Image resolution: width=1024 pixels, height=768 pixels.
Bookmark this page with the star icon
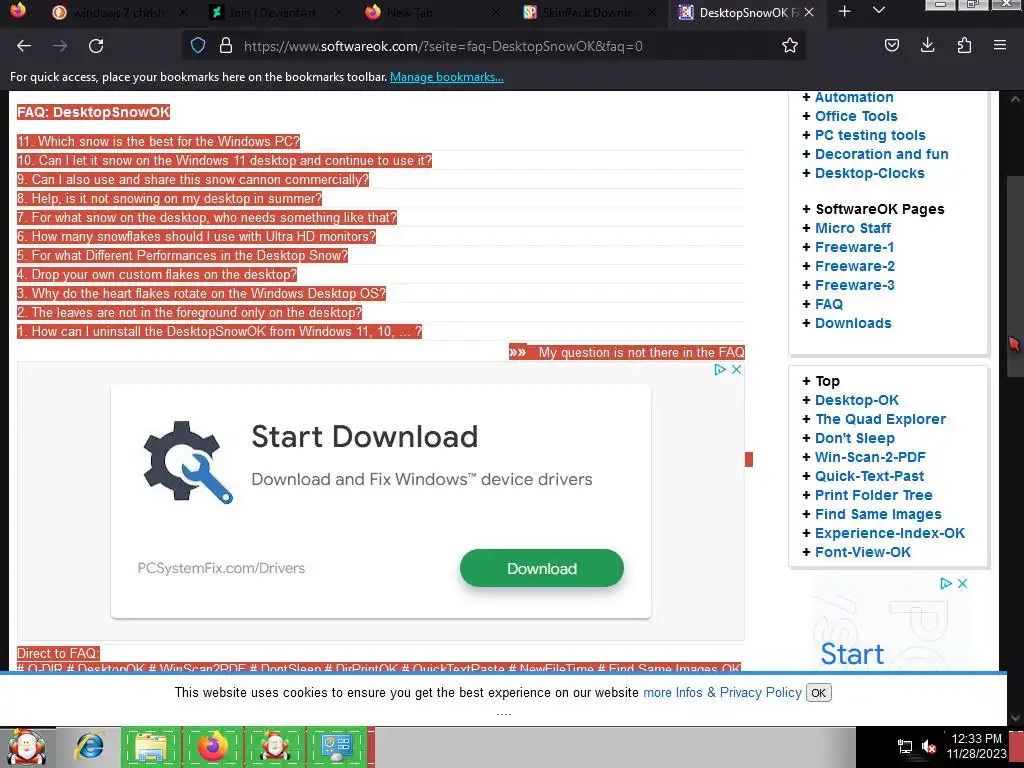point(790,46)
